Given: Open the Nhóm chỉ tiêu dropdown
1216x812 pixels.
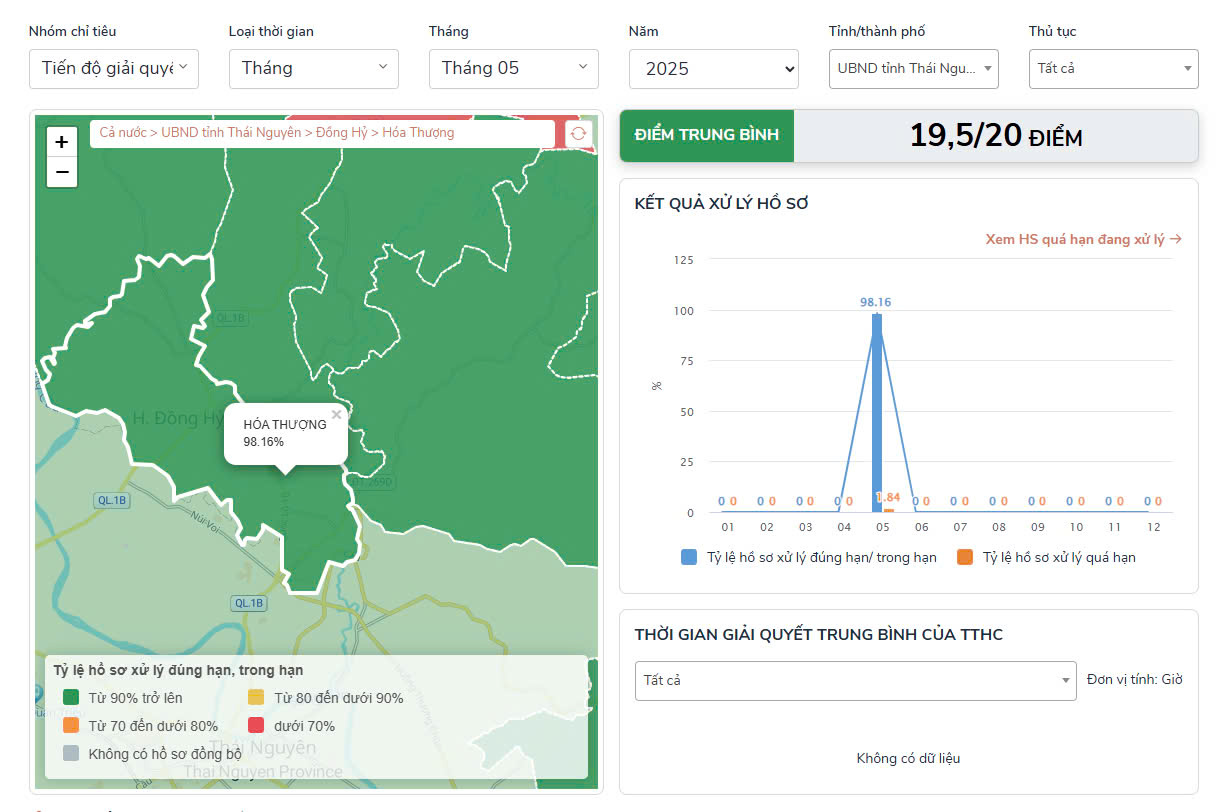Looking at the screenshot, I should (114, 68).
